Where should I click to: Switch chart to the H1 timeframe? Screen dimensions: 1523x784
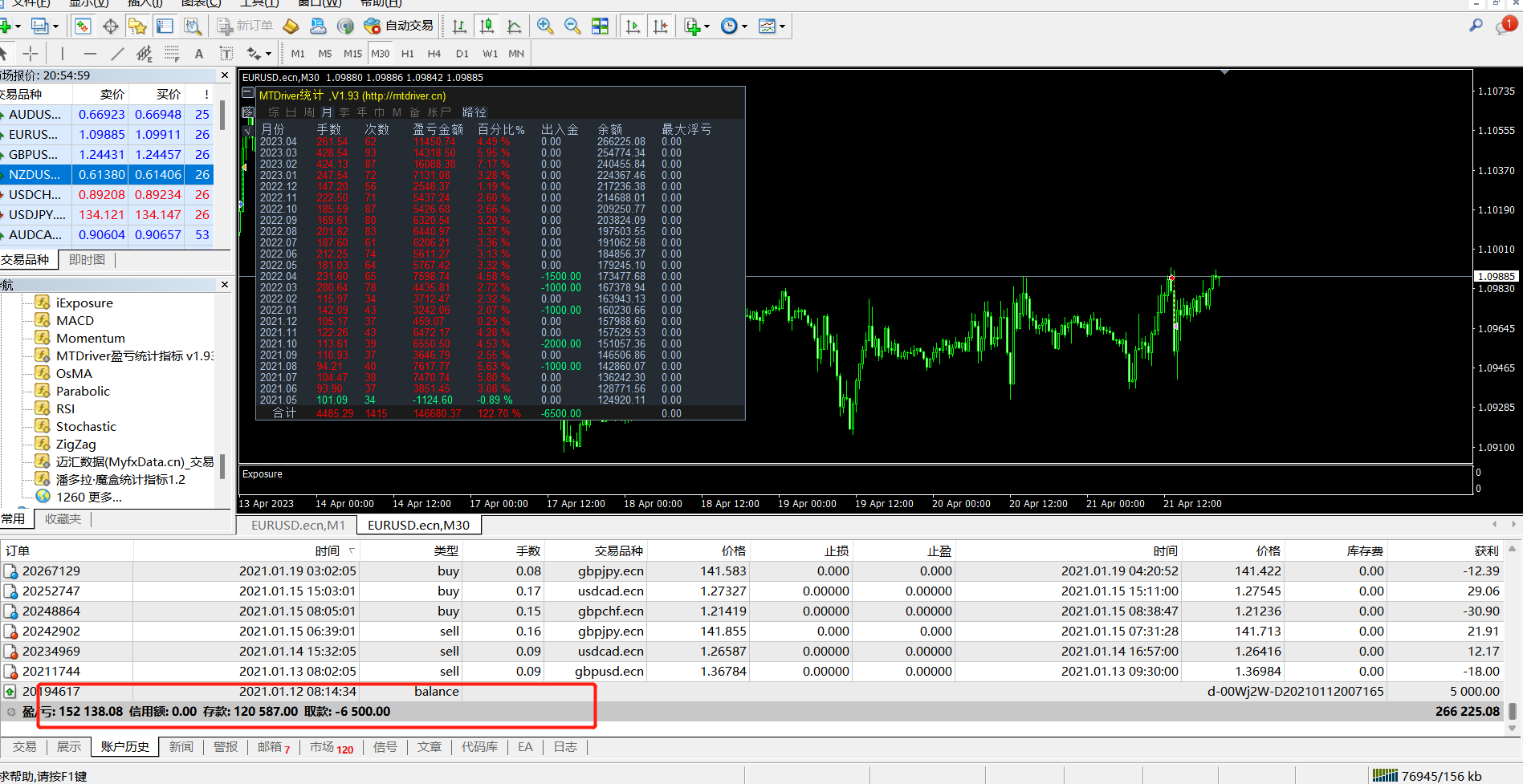[408, 54]
